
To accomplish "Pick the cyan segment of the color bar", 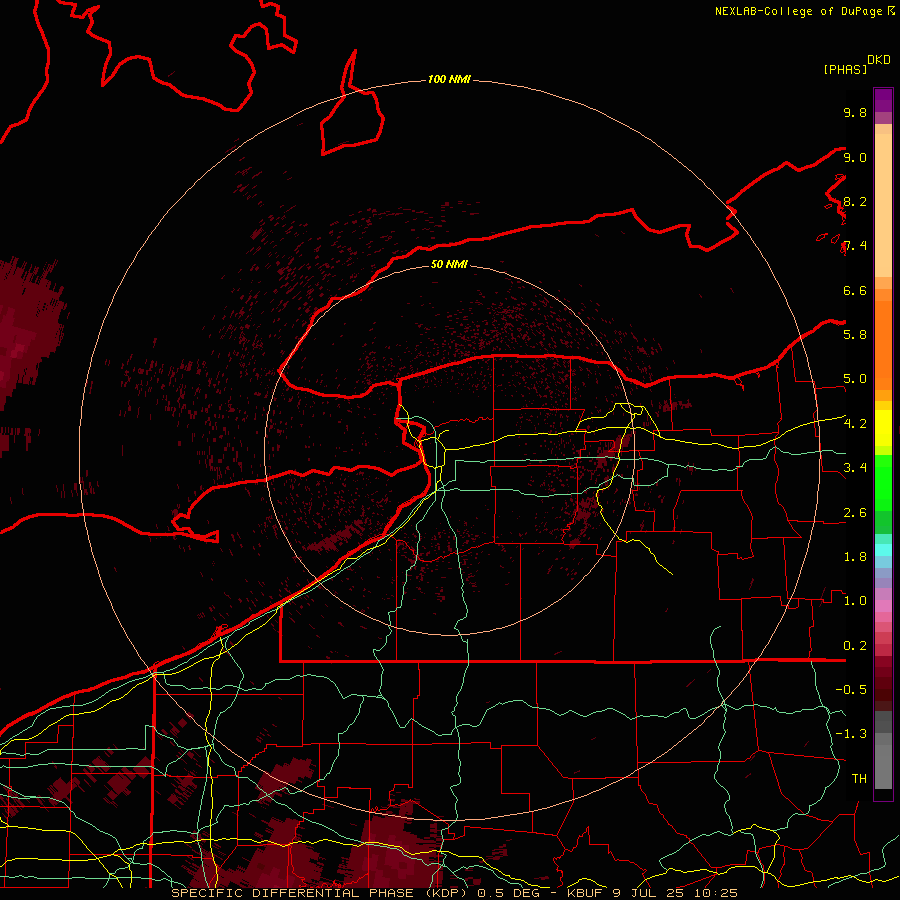I will point(883,550).
